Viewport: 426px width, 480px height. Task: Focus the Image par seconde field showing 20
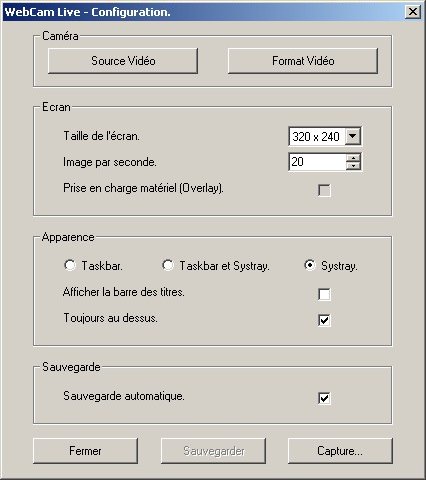pos(317,162)
